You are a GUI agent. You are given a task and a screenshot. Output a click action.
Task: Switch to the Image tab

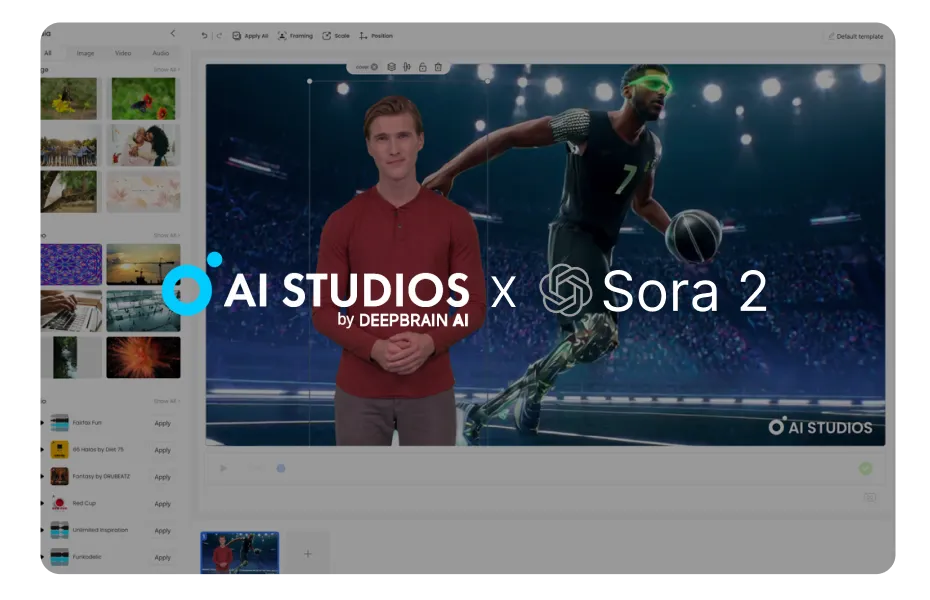pos(85,53)
